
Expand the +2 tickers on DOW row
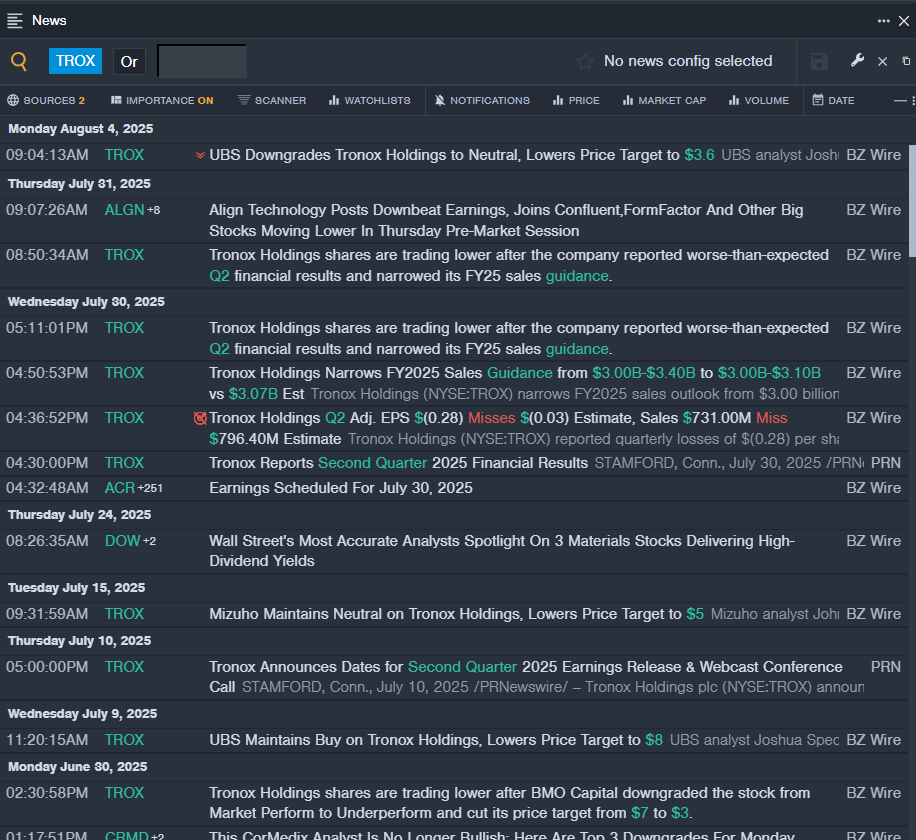coord(150,541)
